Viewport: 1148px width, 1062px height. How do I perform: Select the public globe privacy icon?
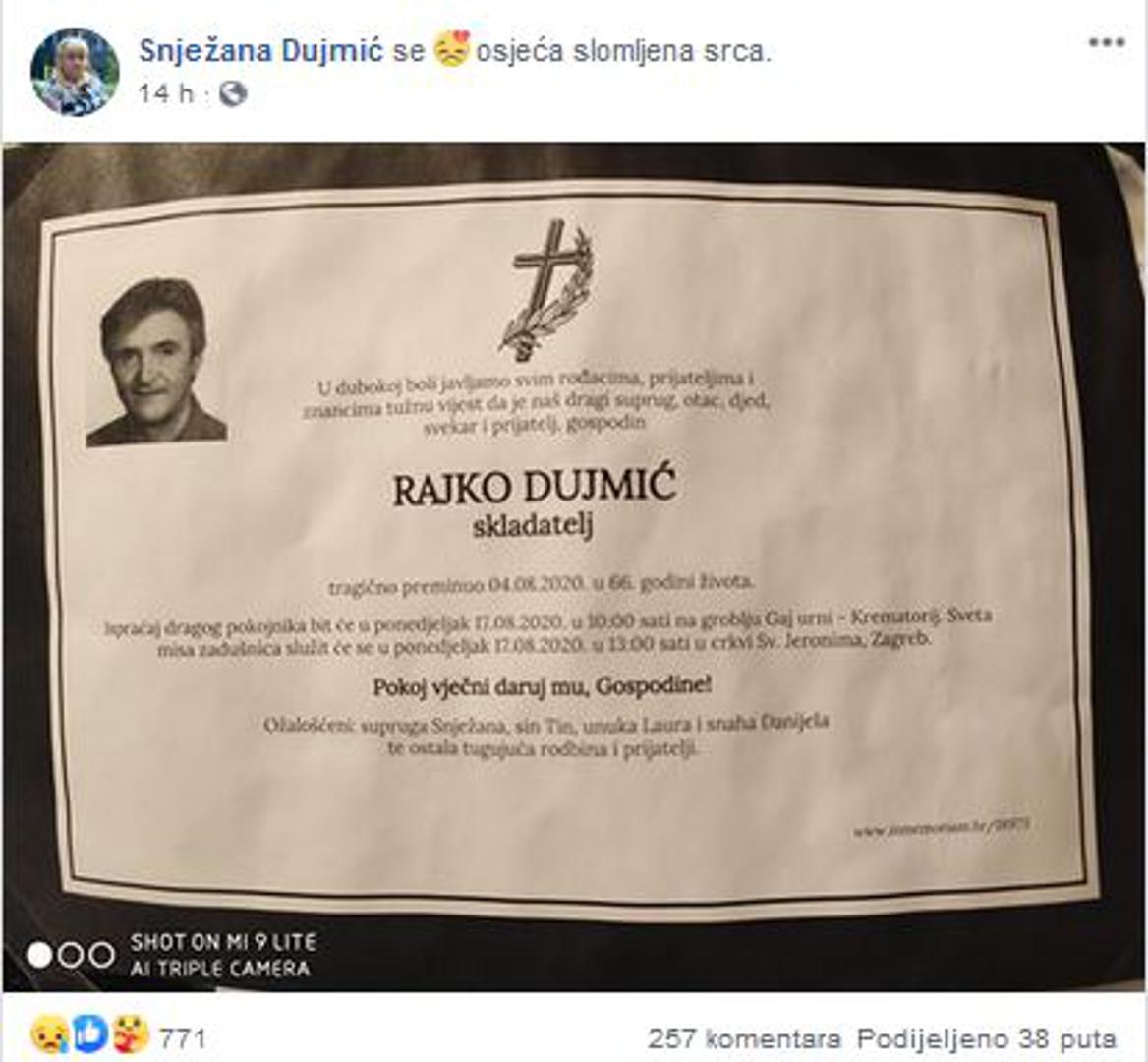pos(233,93)
